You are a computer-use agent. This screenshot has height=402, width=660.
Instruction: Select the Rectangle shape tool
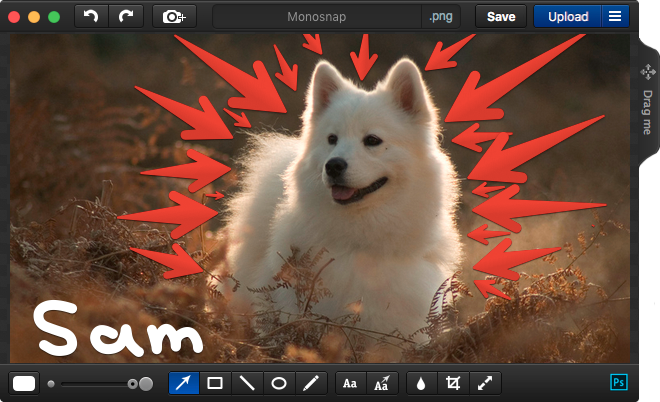(215, 383)
